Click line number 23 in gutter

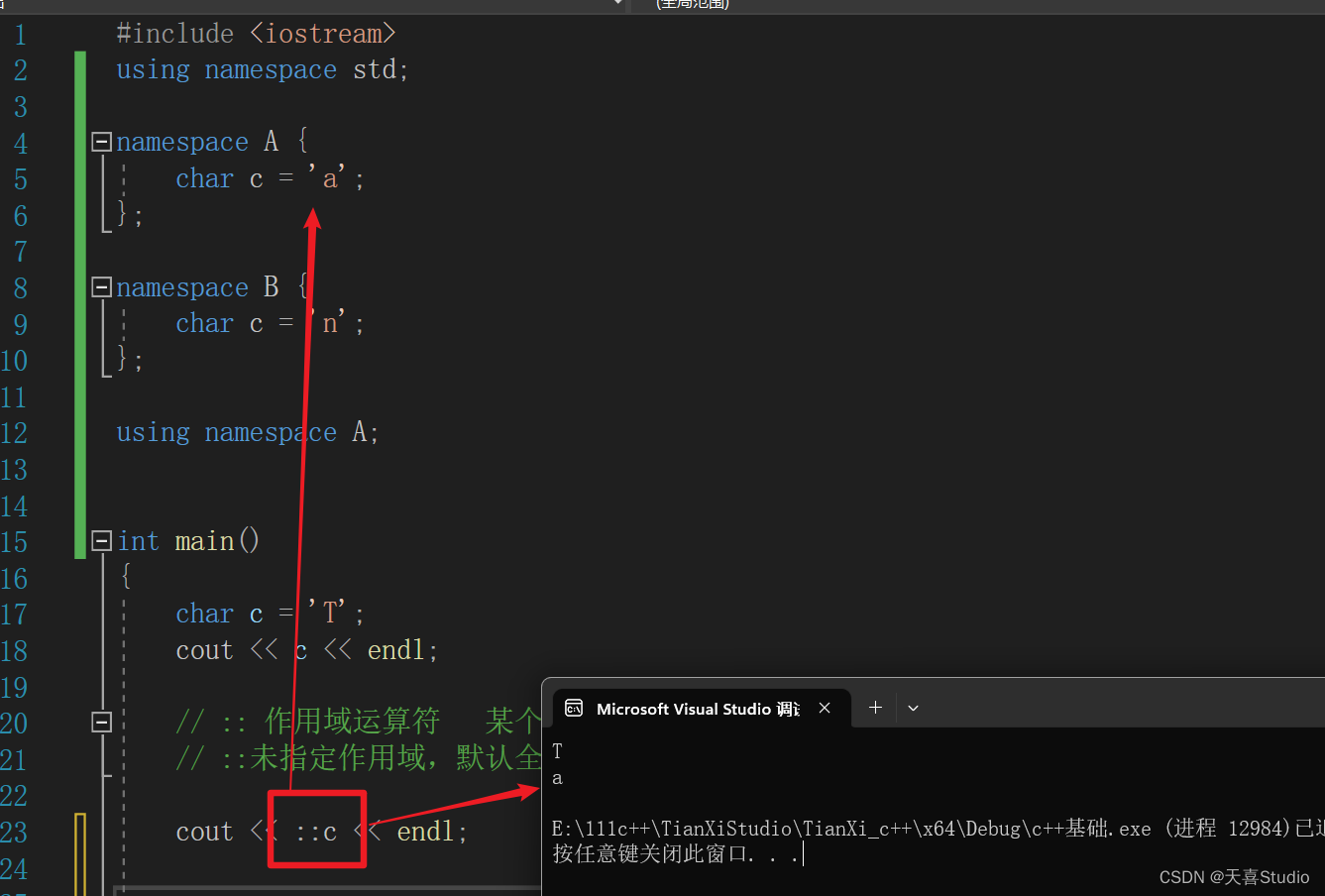pos(14,833)
